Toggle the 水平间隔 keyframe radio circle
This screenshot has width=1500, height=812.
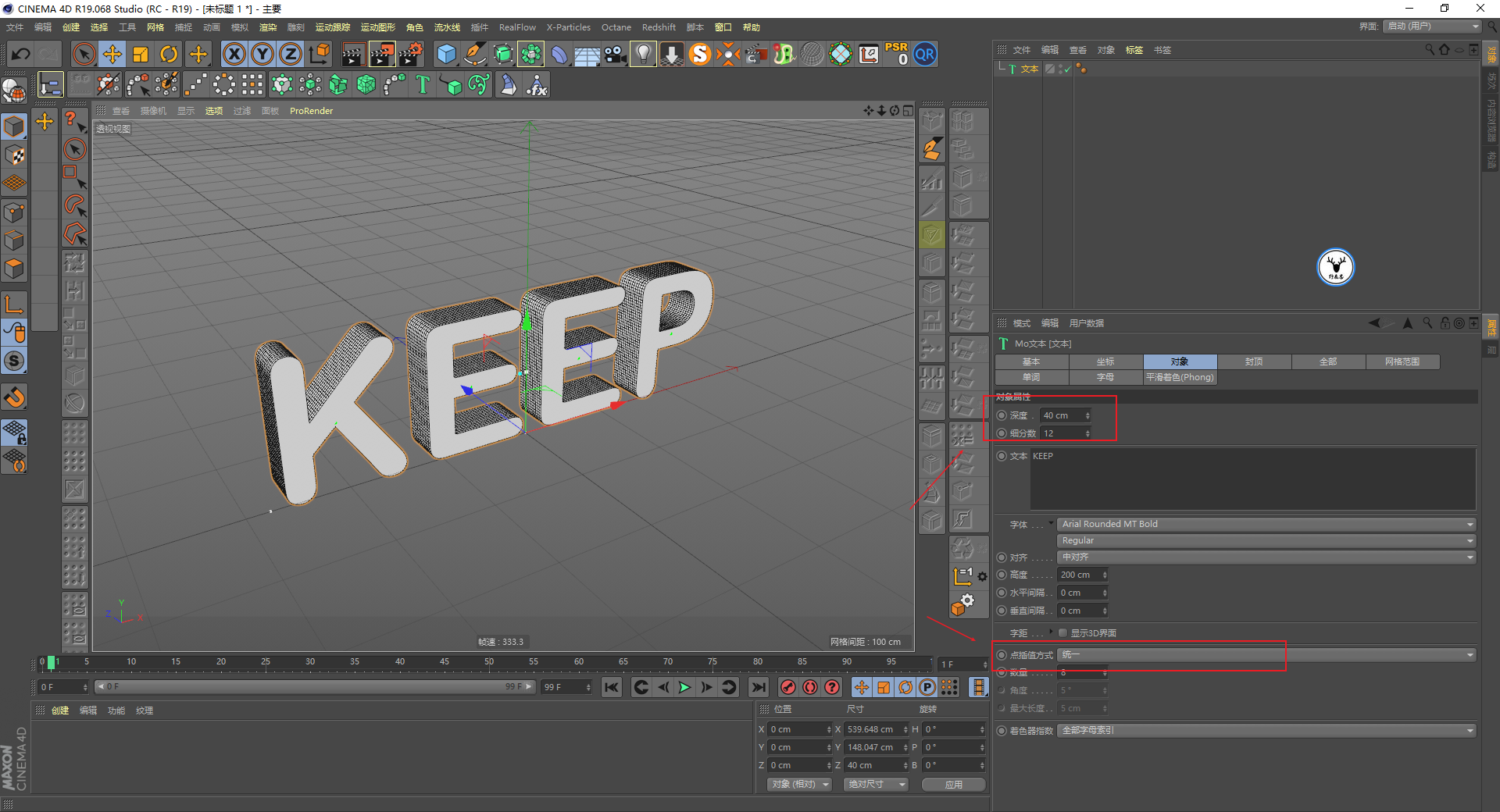tap(1002, 593)
